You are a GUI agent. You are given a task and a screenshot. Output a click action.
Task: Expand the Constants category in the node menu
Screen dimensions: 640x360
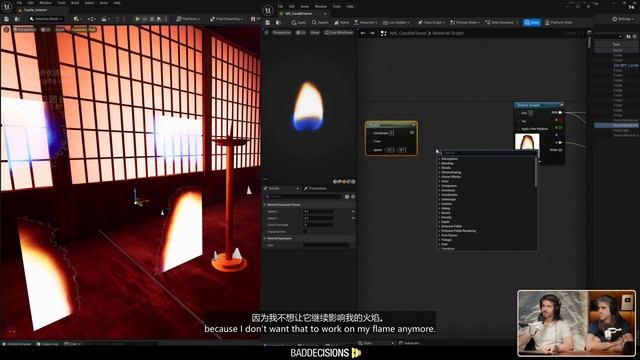(448, 190)
